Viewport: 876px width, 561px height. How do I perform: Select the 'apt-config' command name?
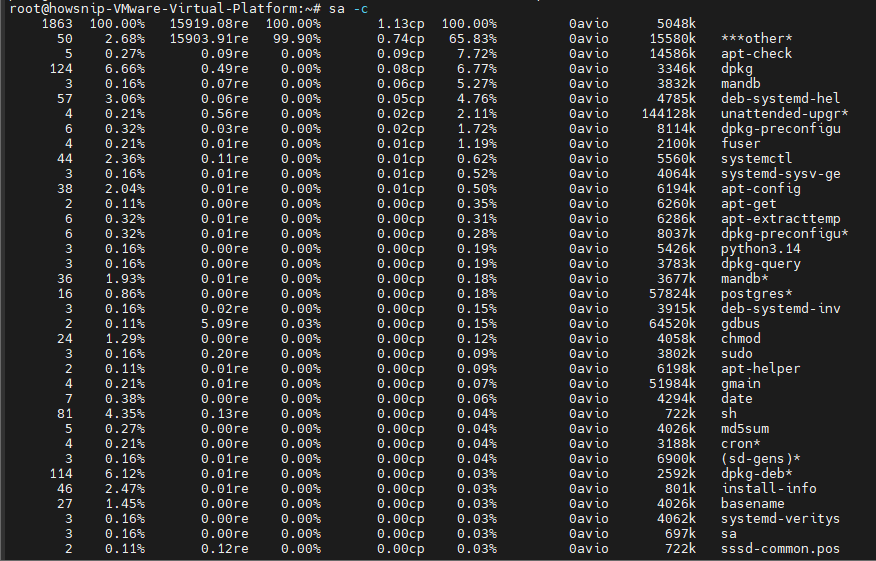[760, 189]
